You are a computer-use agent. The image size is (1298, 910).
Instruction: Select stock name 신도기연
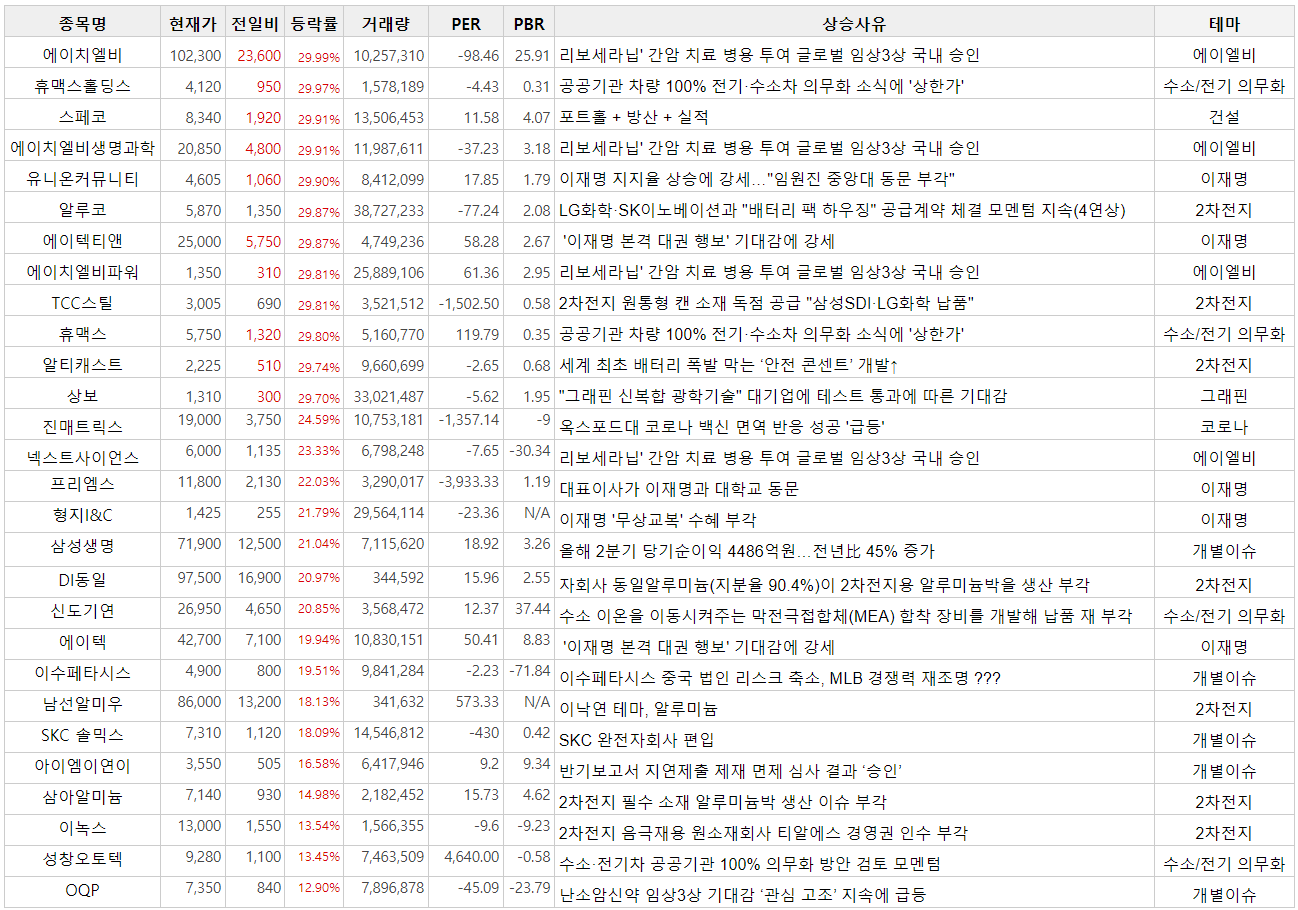82,610
